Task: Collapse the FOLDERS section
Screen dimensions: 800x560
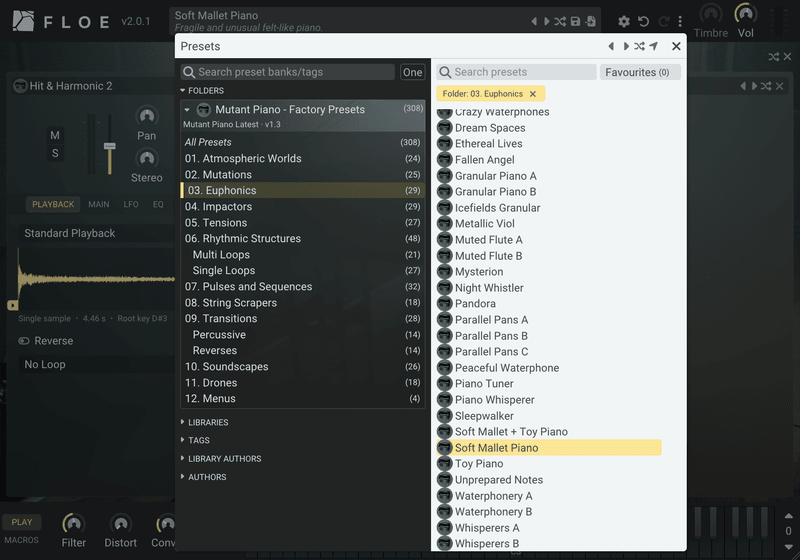Action: click(202, 91)
